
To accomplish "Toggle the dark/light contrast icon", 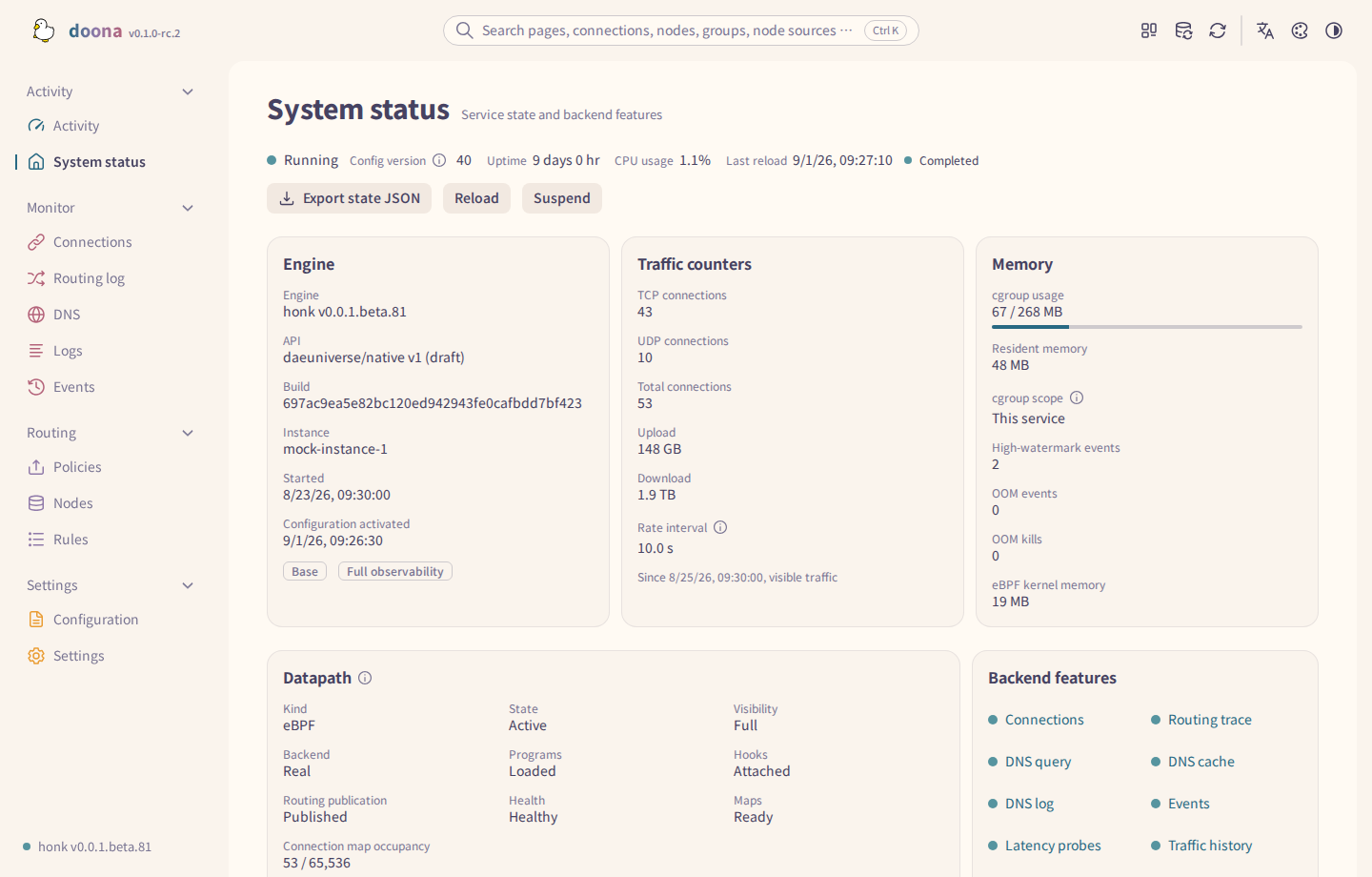I will click(x=1334, y=31).
